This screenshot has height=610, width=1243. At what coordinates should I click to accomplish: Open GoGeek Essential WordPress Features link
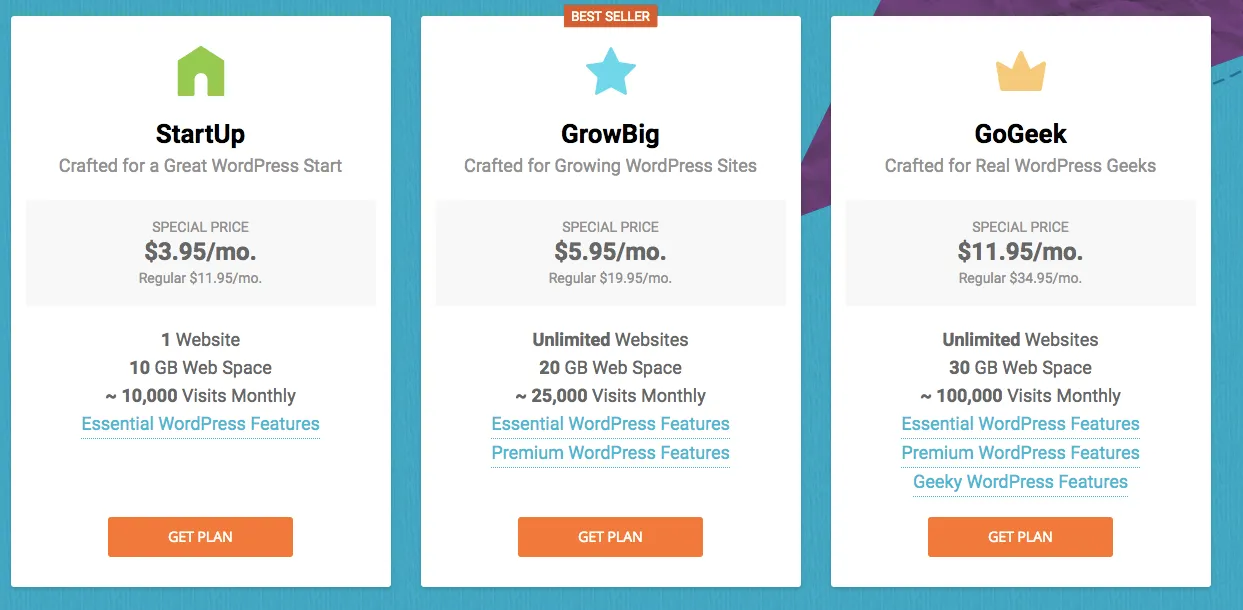1020,424
